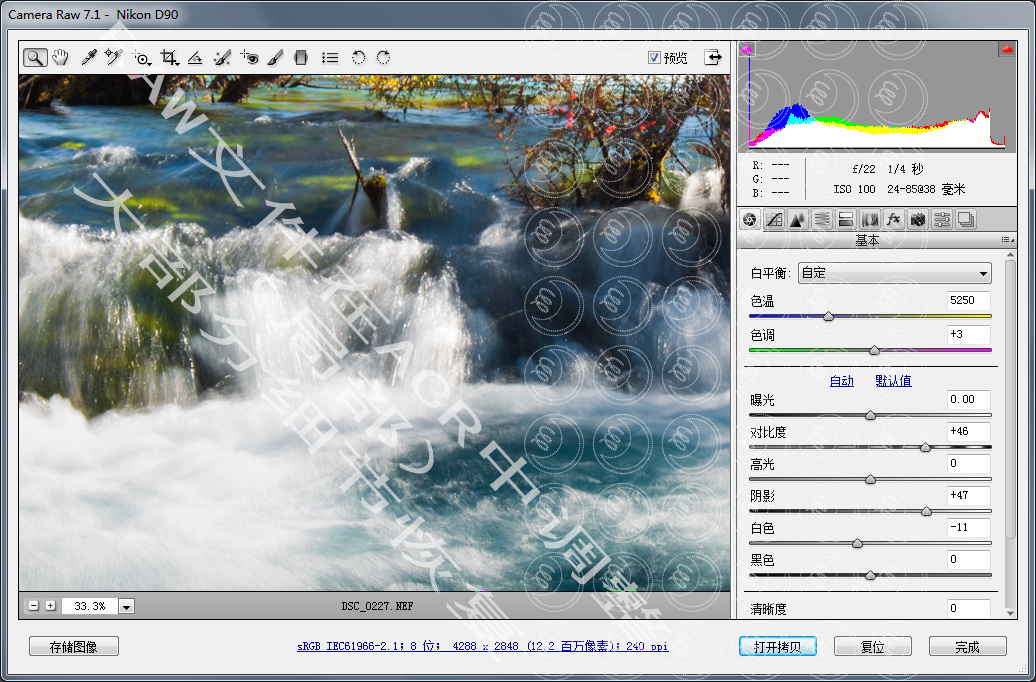
Task: Click the file name DSC_0227.NEF
Action: [377, 606]
